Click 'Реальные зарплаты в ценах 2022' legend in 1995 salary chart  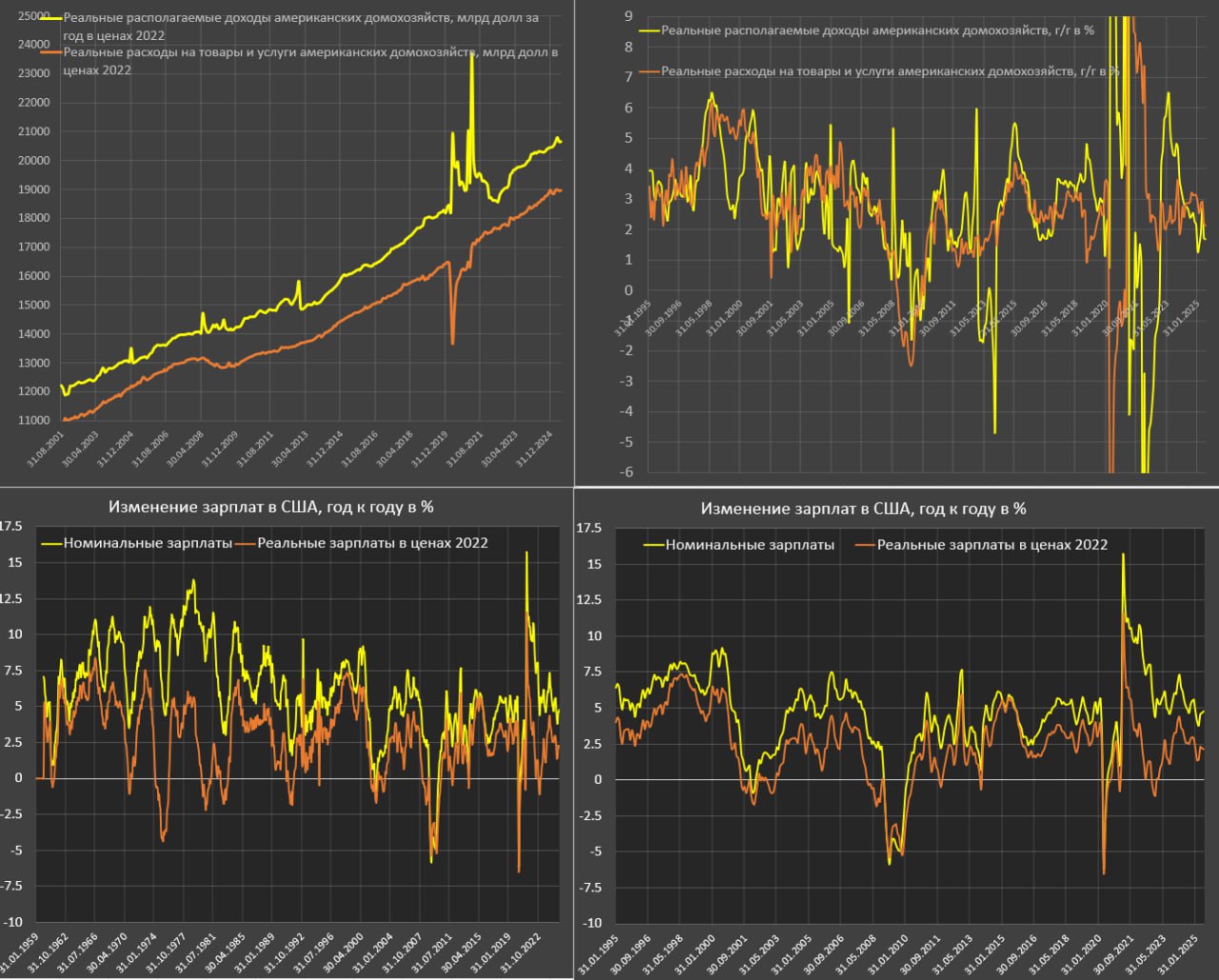pyautogui.click(x=981, y=545)
